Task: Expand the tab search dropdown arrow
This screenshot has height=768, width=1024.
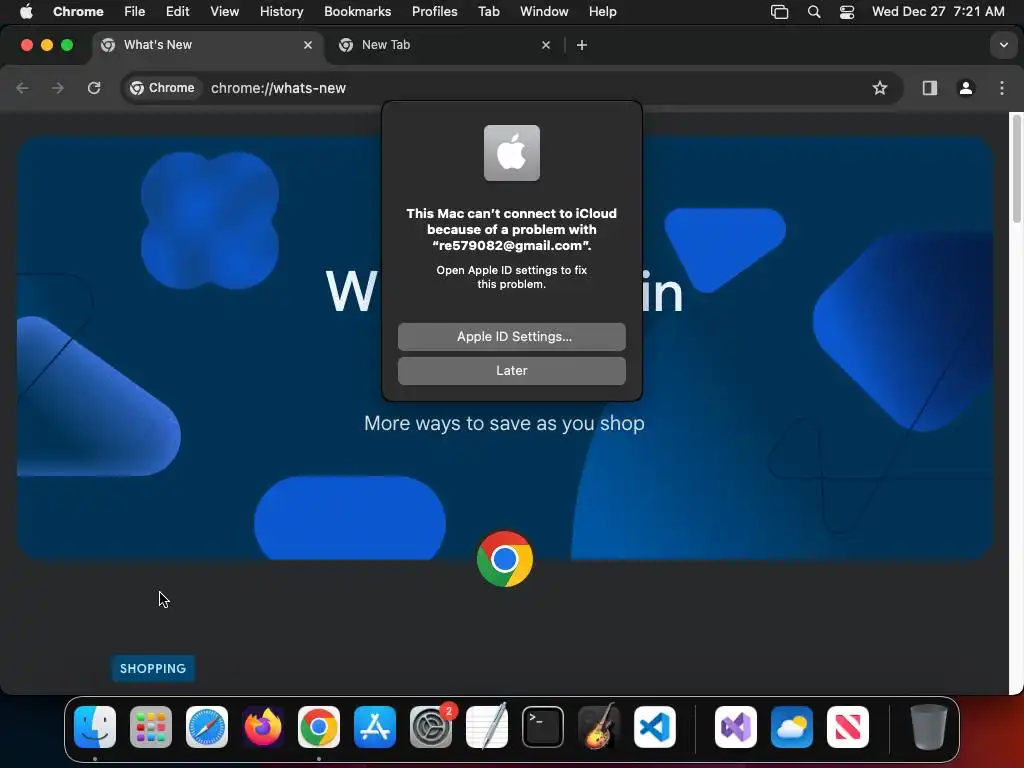Action: point(1003,45)
